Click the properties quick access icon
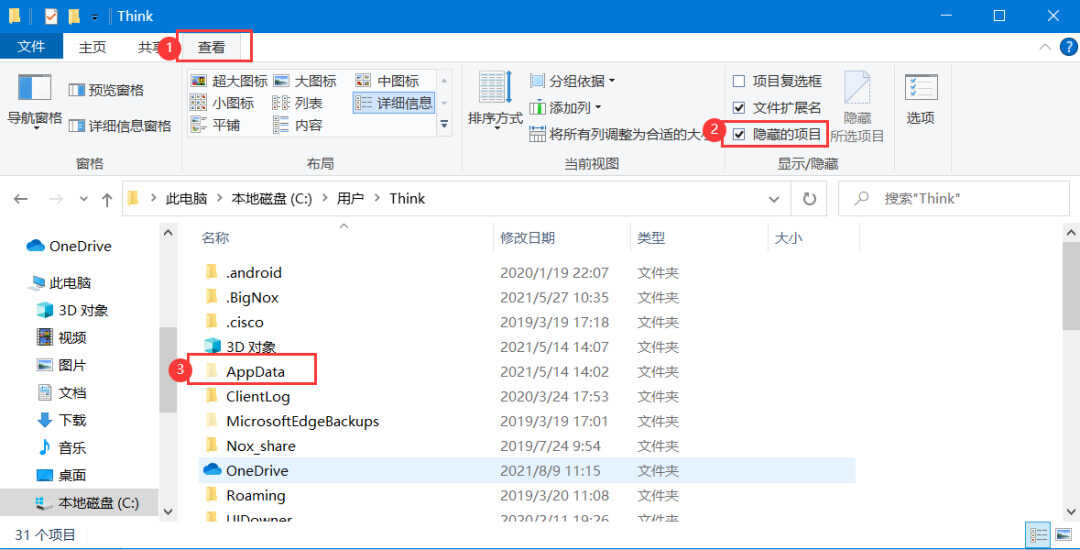 click(x=51, y=16)
